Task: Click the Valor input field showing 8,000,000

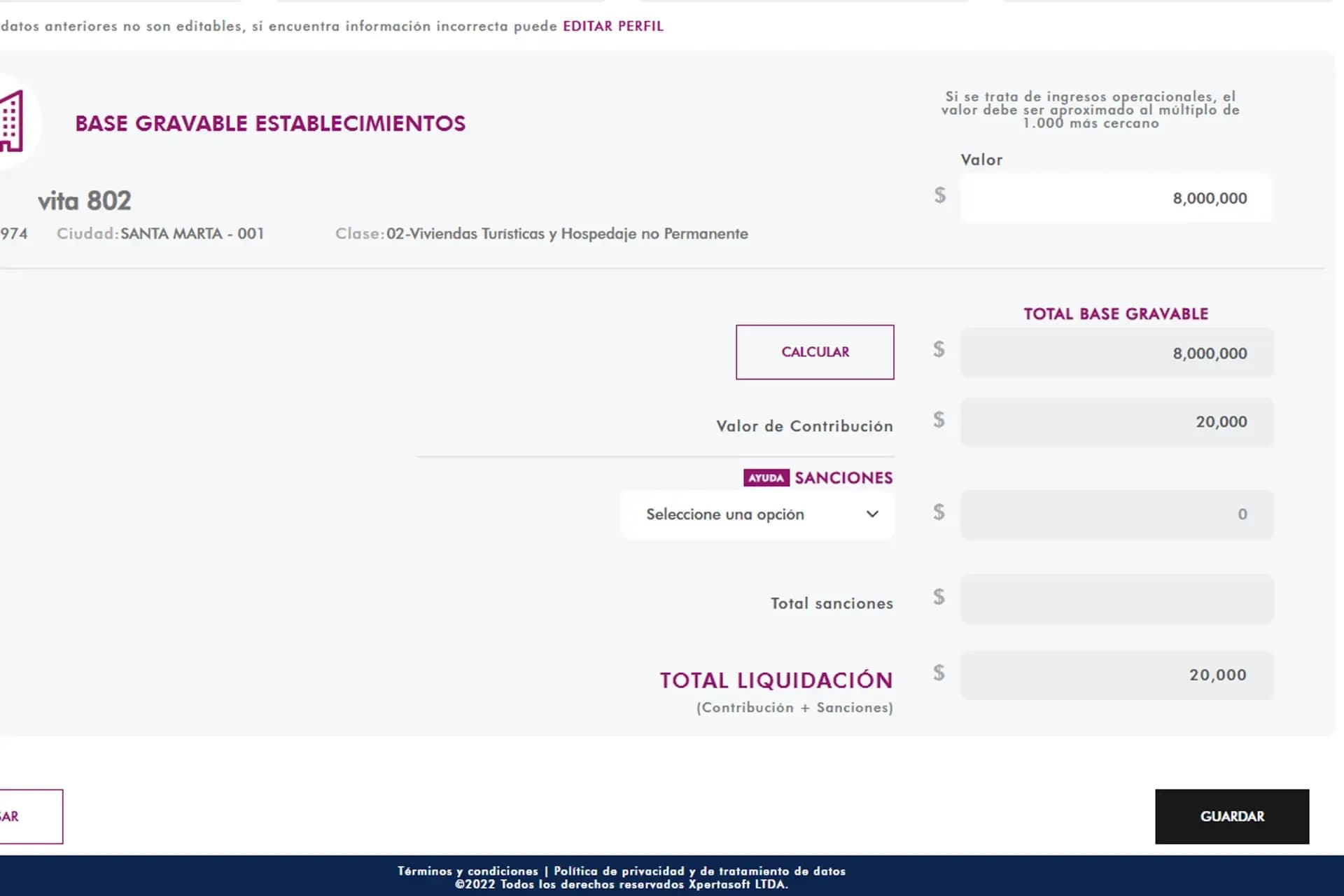Action: pos(1116,198)
